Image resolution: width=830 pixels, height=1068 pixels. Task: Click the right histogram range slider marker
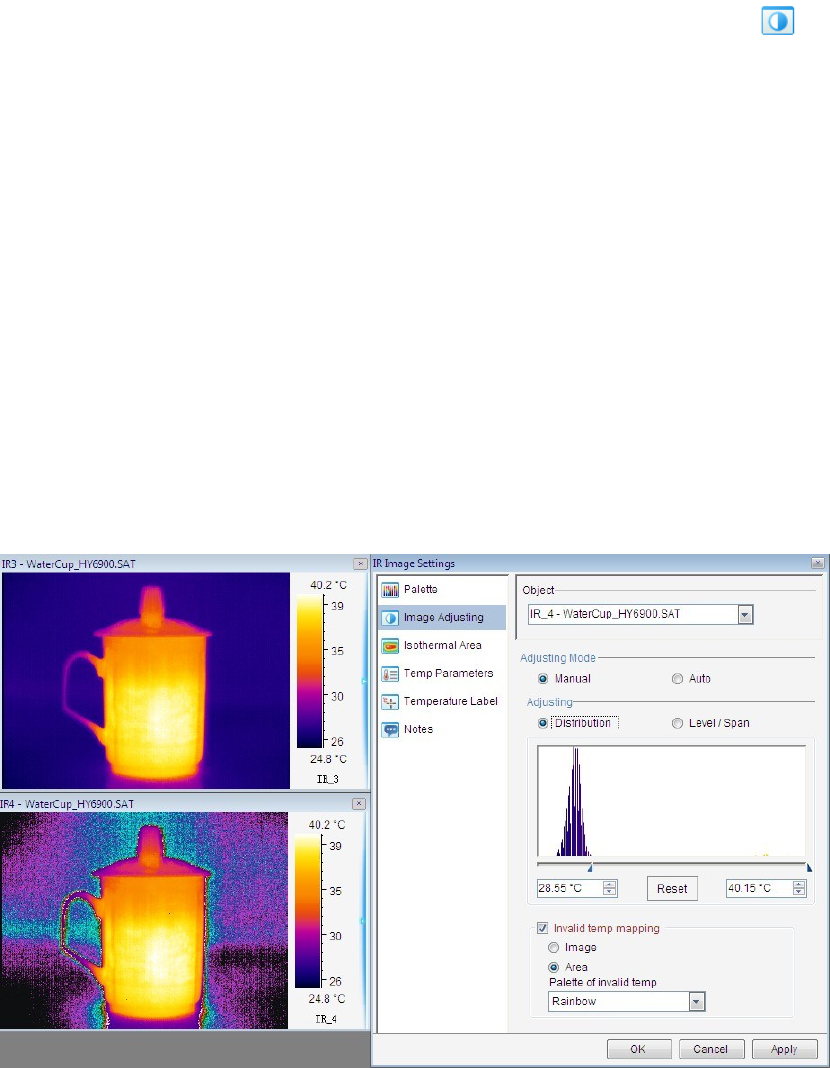(x=809, y=868)
